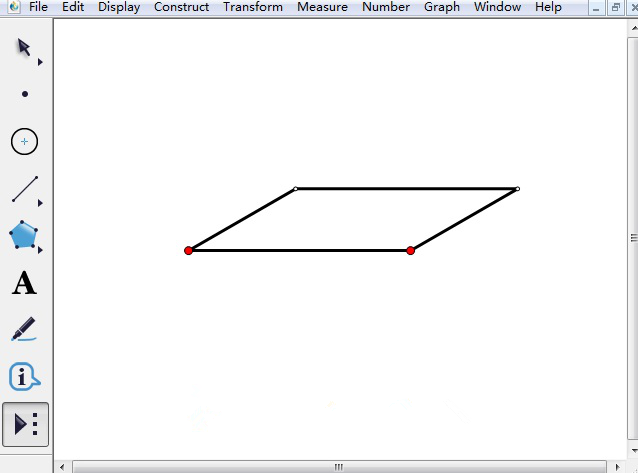
Task: Choose the Text label tool
Action: 24,282
